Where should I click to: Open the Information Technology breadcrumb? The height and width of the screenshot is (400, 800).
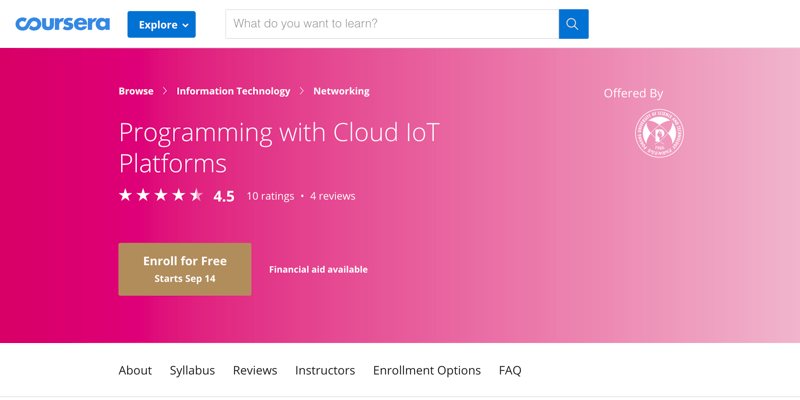pos(233,91)
